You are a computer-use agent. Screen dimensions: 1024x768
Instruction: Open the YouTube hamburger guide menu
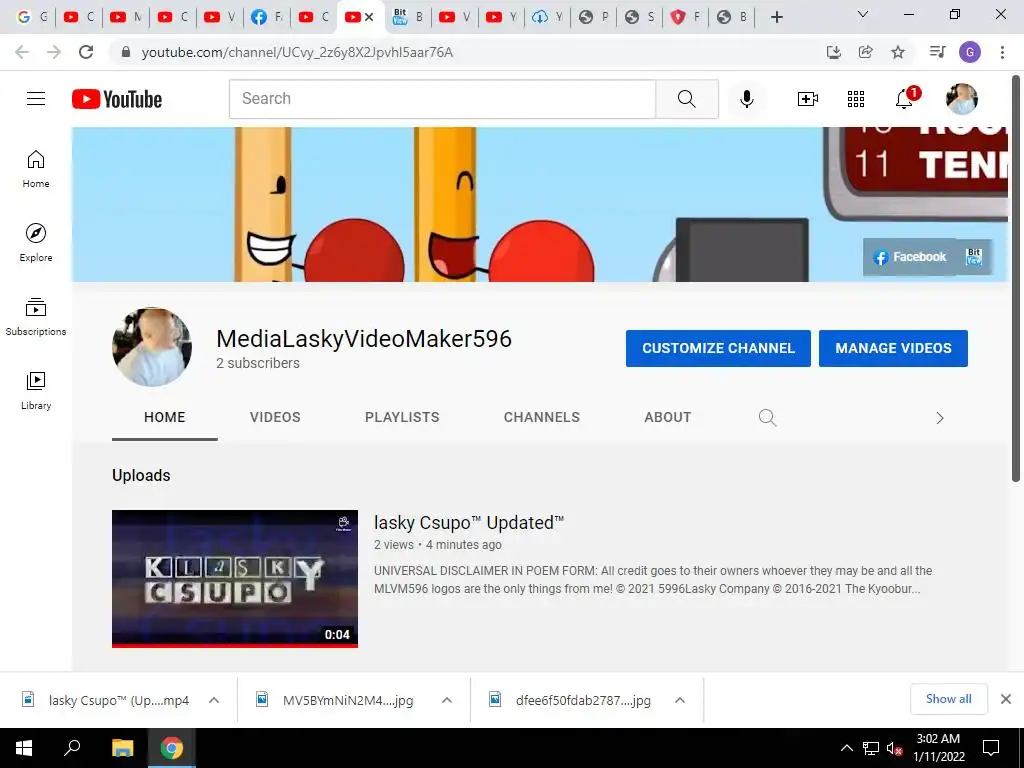[x=36, y=99]
